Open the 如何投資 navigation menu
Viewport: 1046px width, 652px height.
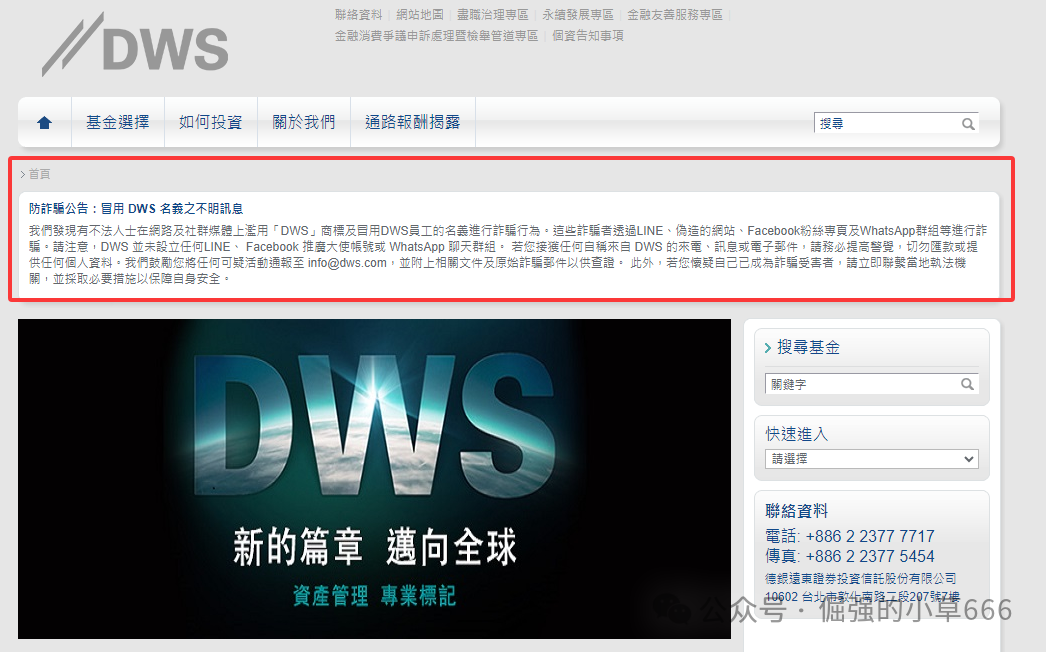pos(210,122)
